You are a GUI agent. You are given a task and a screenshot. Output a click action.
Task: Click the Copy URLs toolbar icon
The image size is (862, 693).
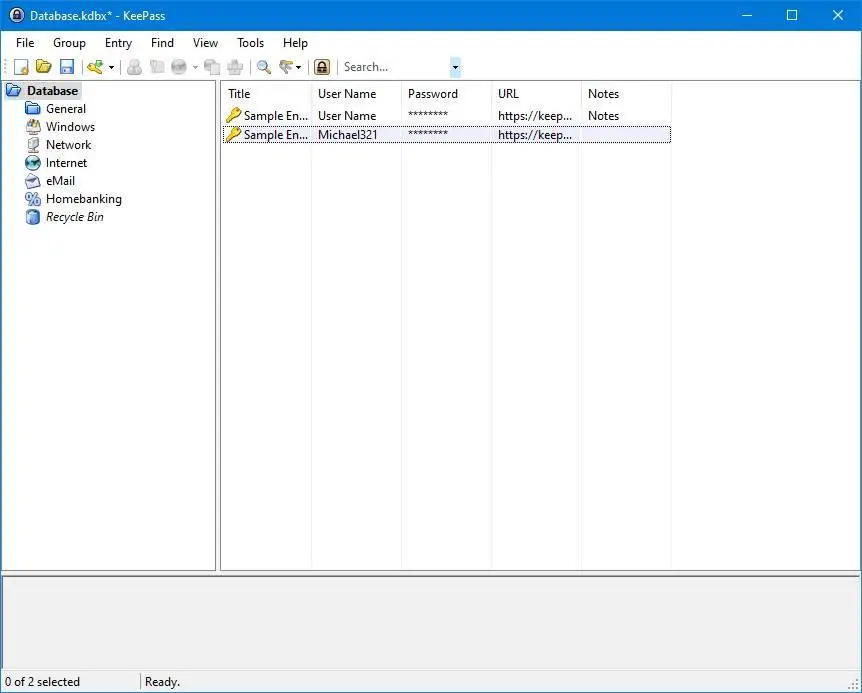pos(212,67)
